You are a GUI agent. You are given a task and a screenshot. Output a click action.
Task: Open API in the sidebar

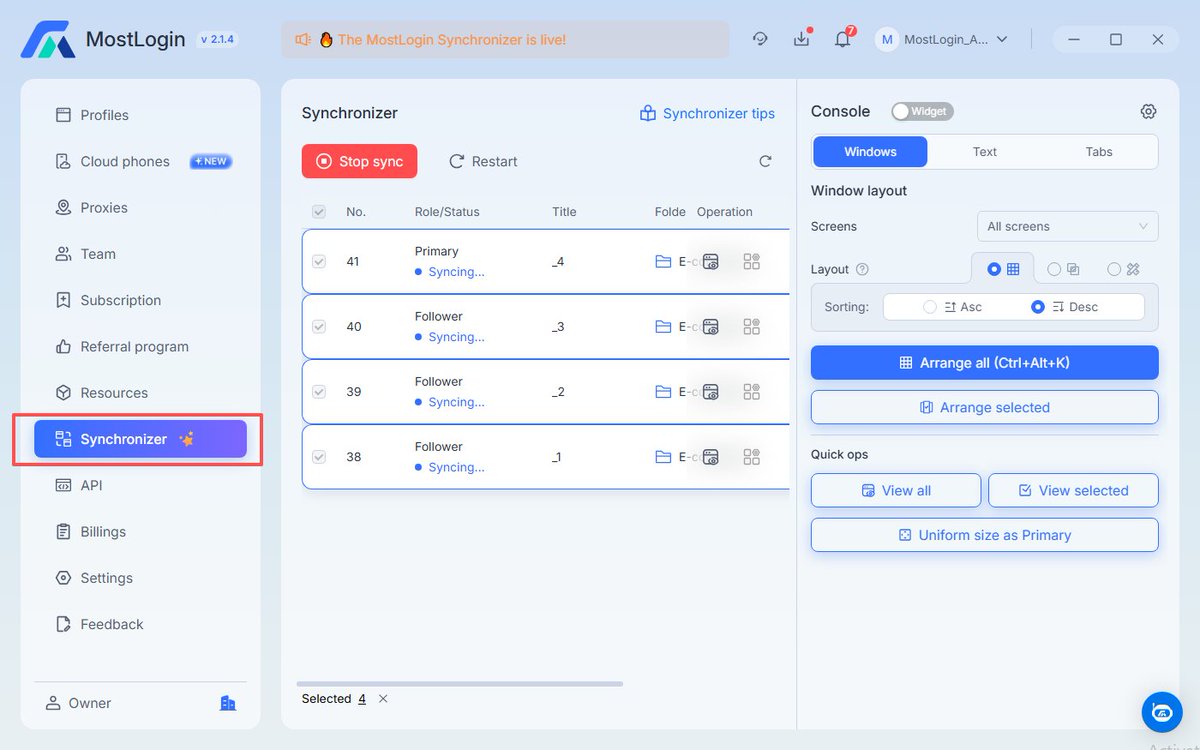point(140,485)
